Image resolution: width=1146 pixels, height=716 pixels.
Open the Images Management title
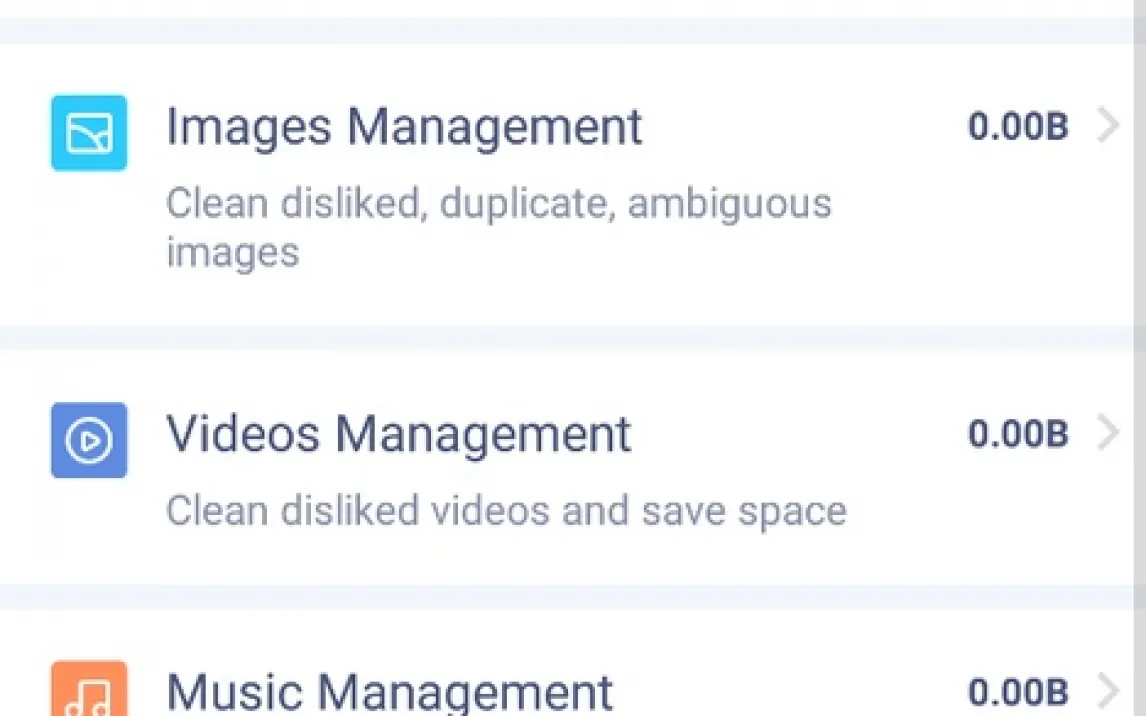tap(404, 128)
